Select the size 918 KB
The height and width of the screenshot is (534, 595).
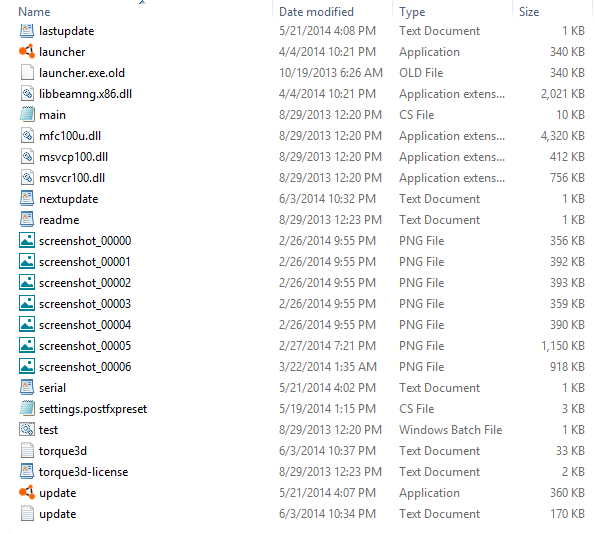(x=567, y=367)
